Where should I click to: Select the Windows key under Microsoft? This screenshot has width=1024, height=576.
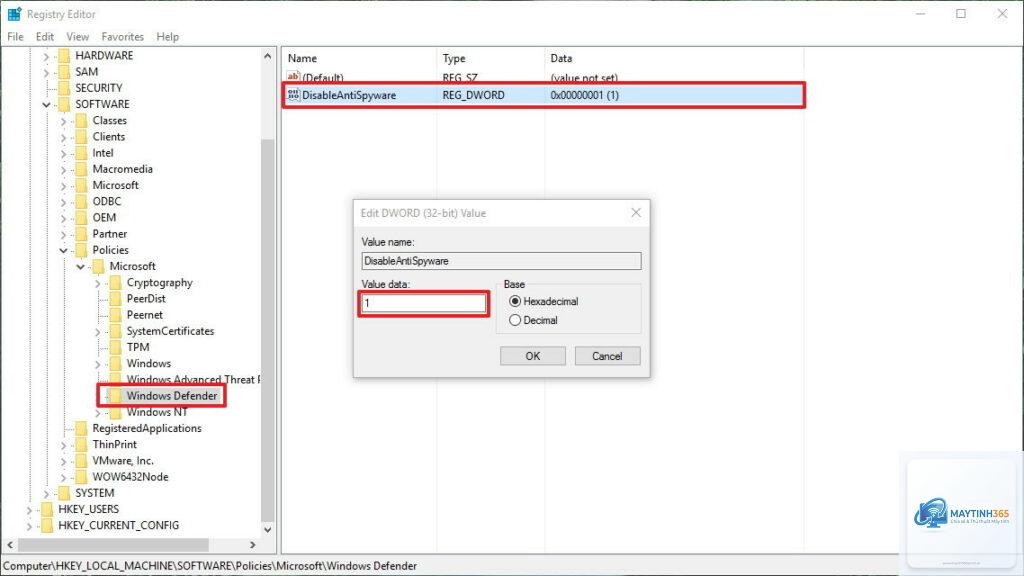(148, 363)
